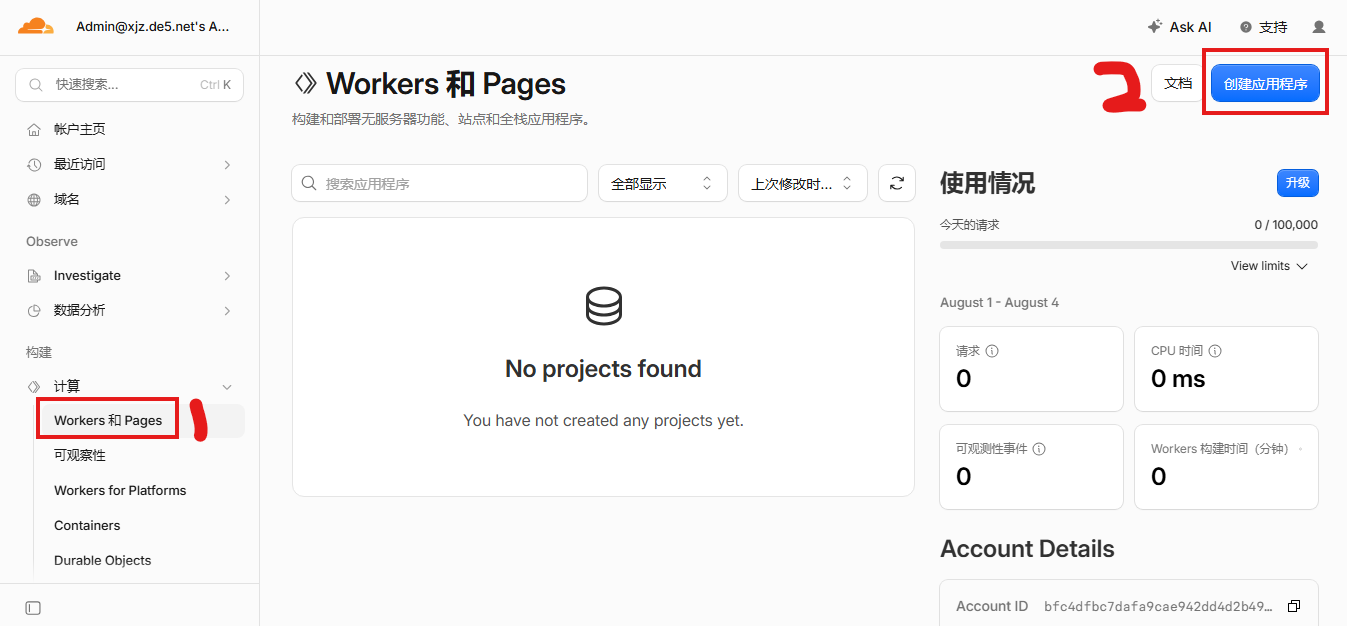Click the CPU 时间 info icon
Image resolution: width=1347 pixels, height=626 pixels.
(1215, 351)
